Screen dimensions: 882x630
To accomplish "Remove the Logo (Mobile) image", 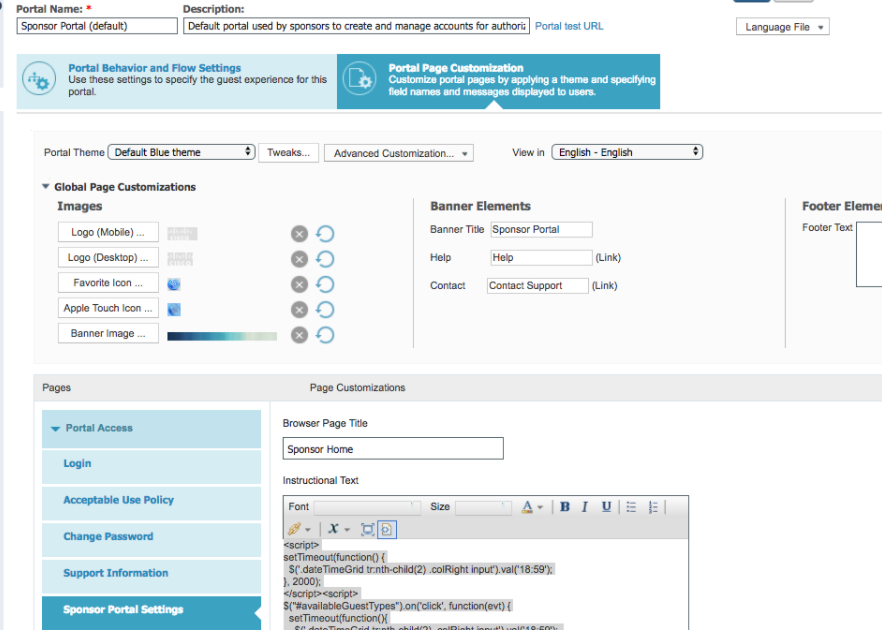I will (x=299, y=233).
